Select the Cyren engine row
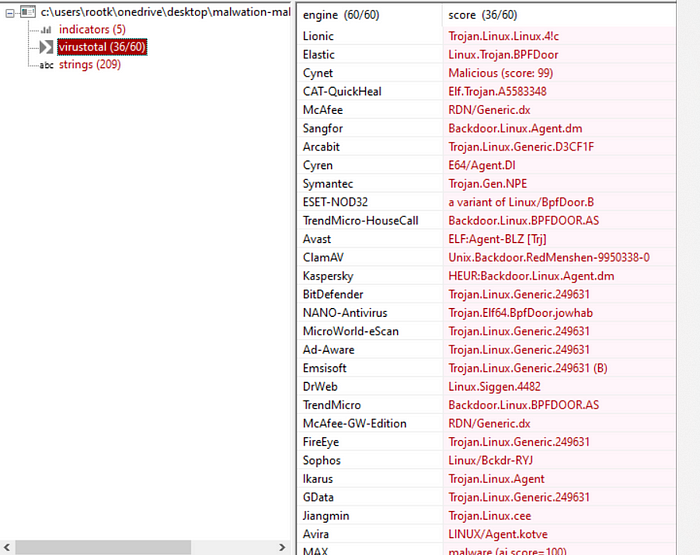Screen dimensions: 700x555 pyautogui.click(x=486, y=165)
